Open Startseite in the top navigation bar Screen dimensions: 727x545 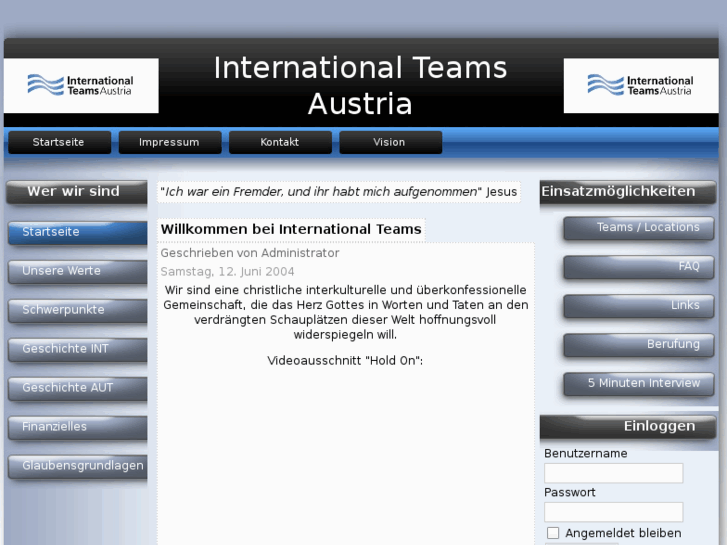[59, 142]
